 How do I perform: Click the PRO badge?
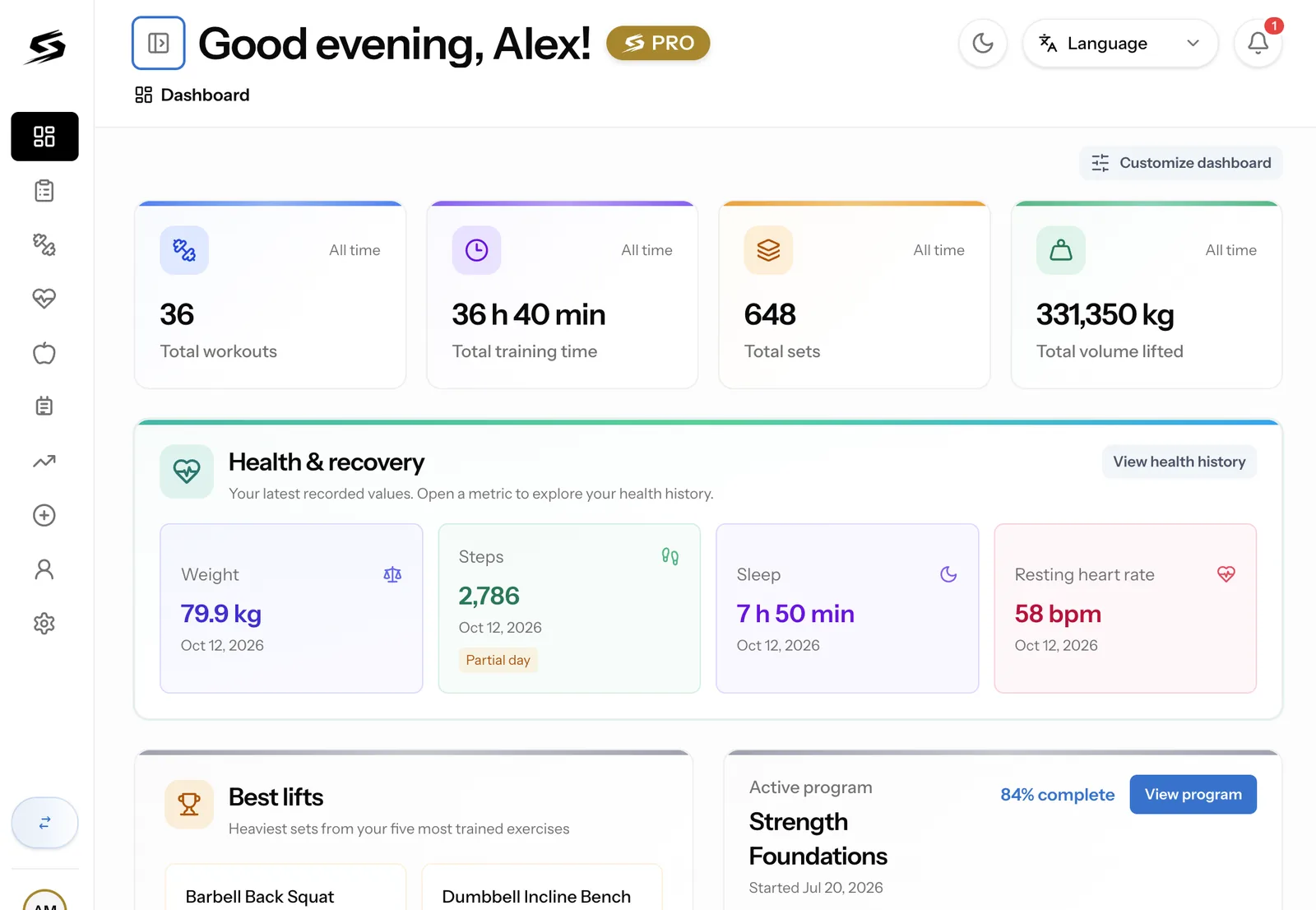click(658, 43)
